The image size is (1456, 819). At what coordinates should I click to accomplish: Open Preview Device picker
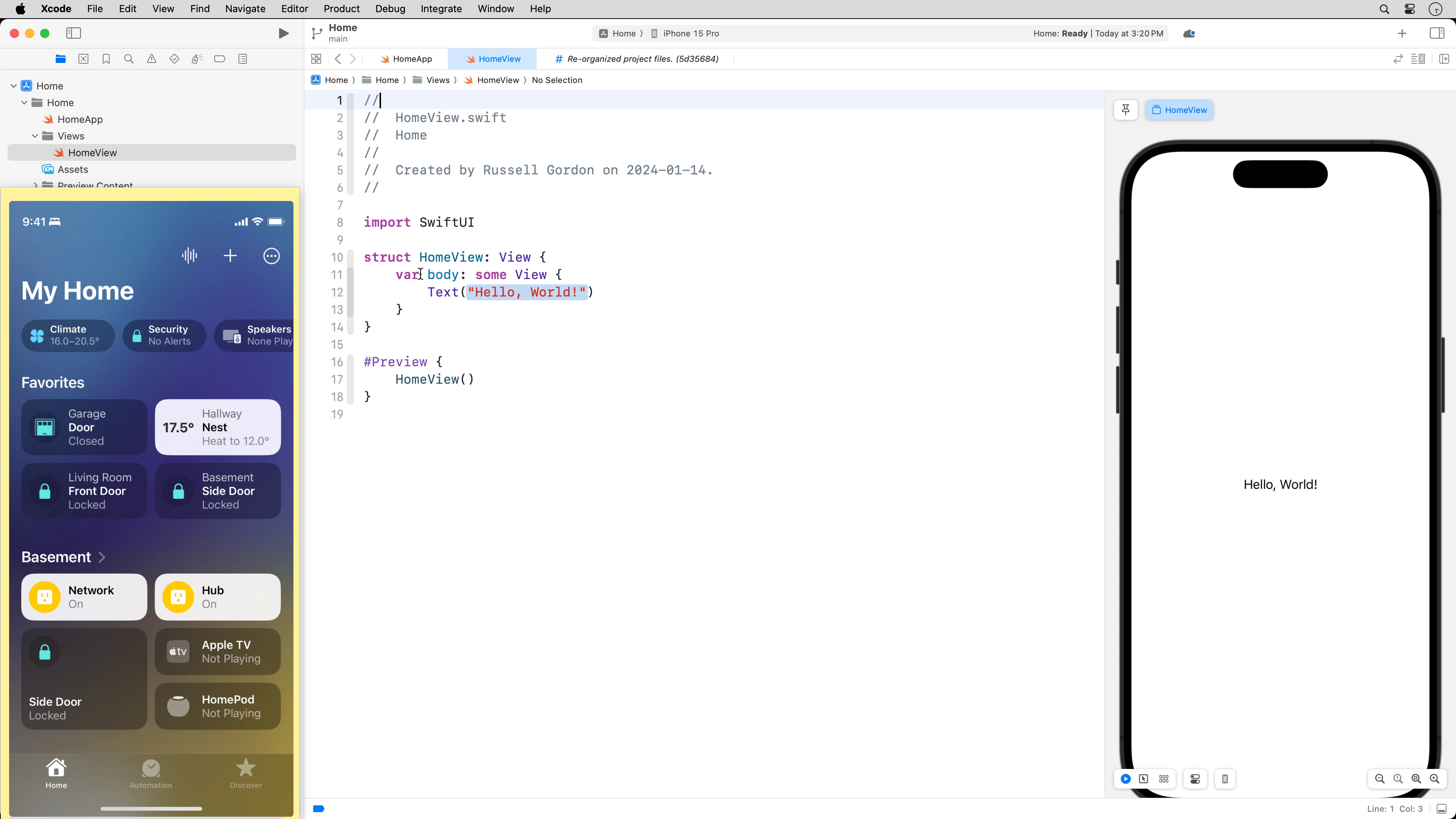coord(1225,779)
